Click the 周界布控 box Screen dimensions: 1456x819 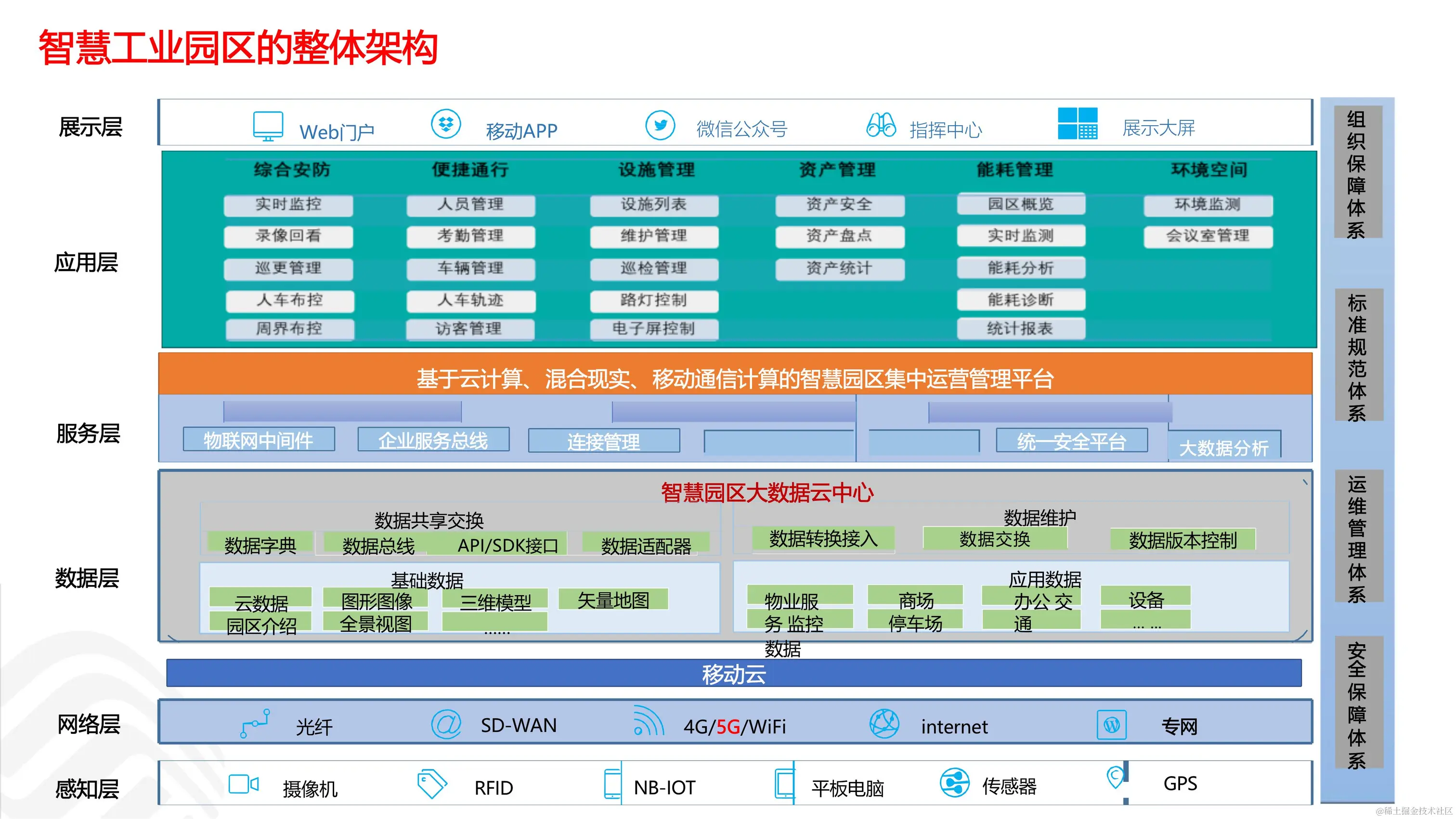290,329
